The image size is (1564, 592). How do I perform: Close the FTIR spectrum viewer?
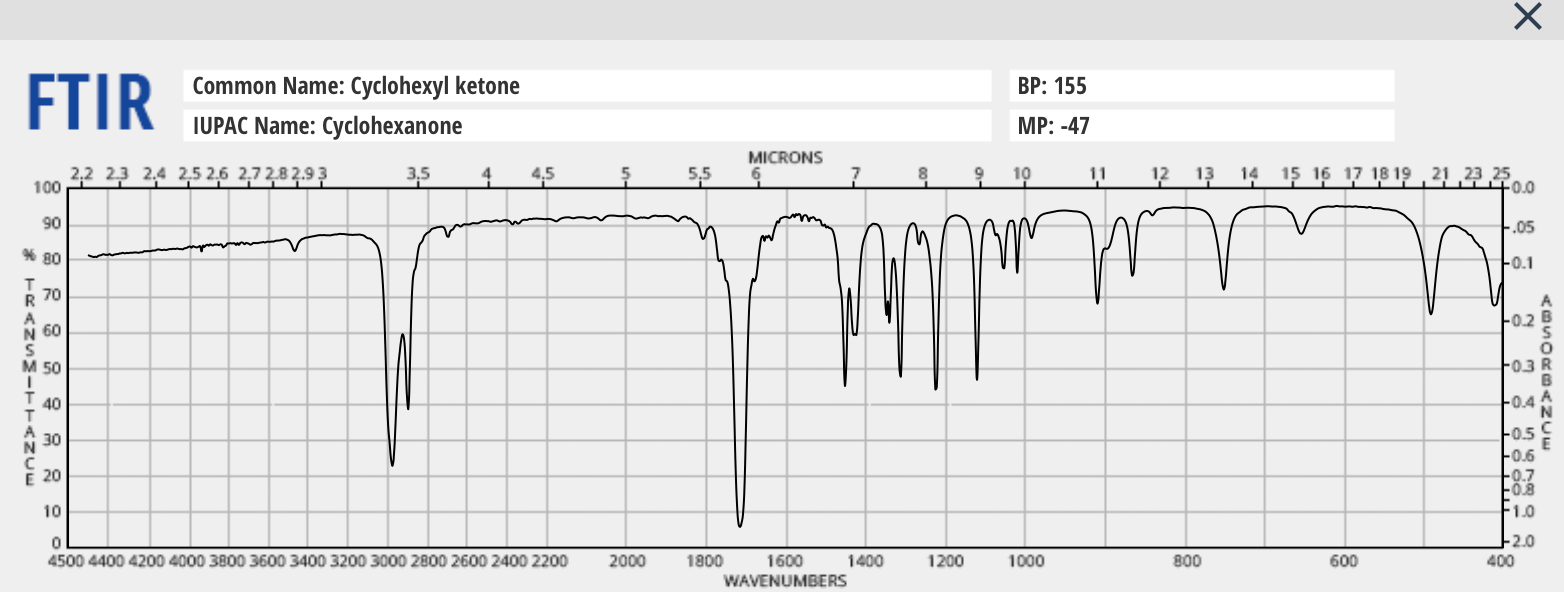[1527, 17]
